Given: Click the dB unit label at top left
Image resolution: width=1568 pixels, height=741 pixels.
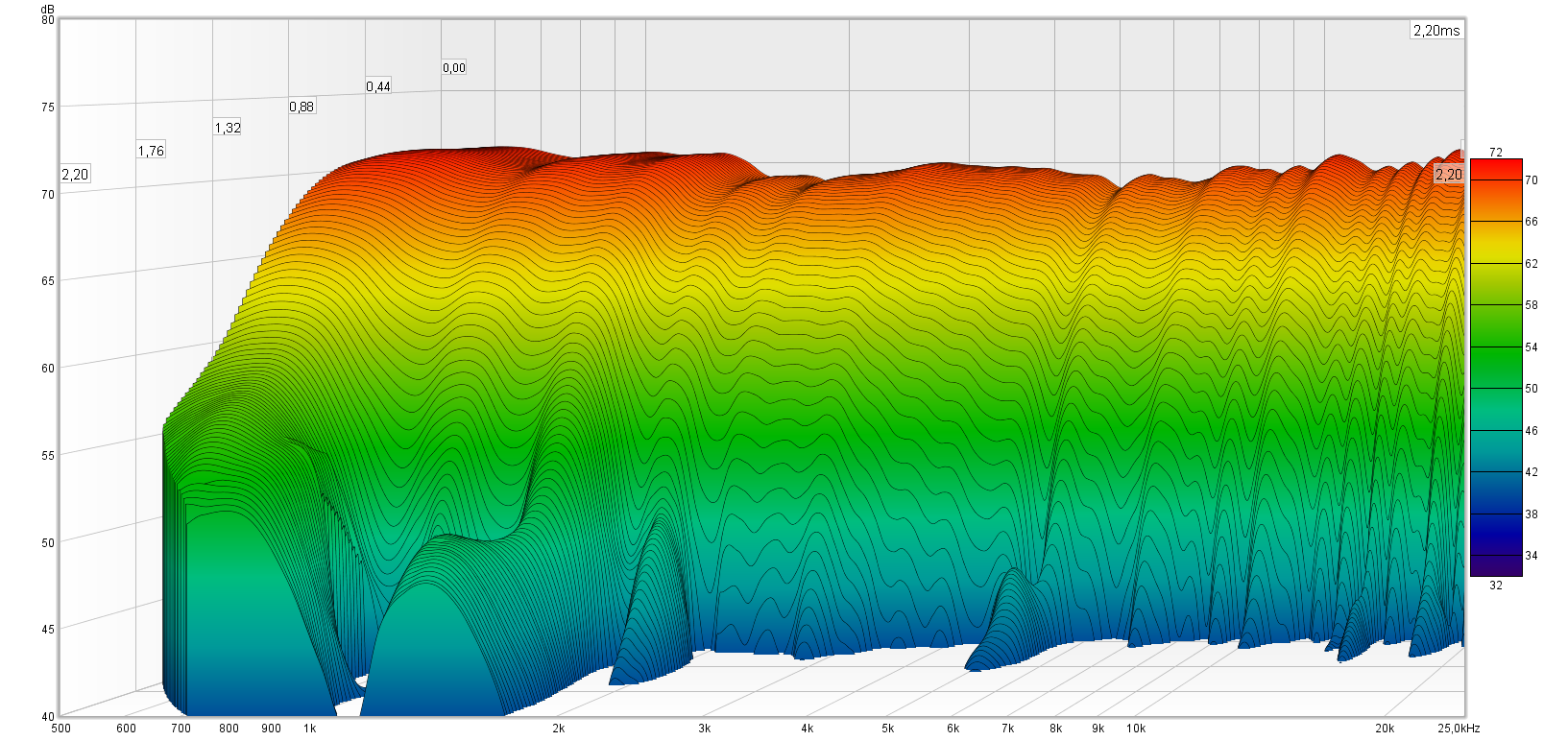Looking at the screenshot, I should pyautogui.click(x=48, y=8).
